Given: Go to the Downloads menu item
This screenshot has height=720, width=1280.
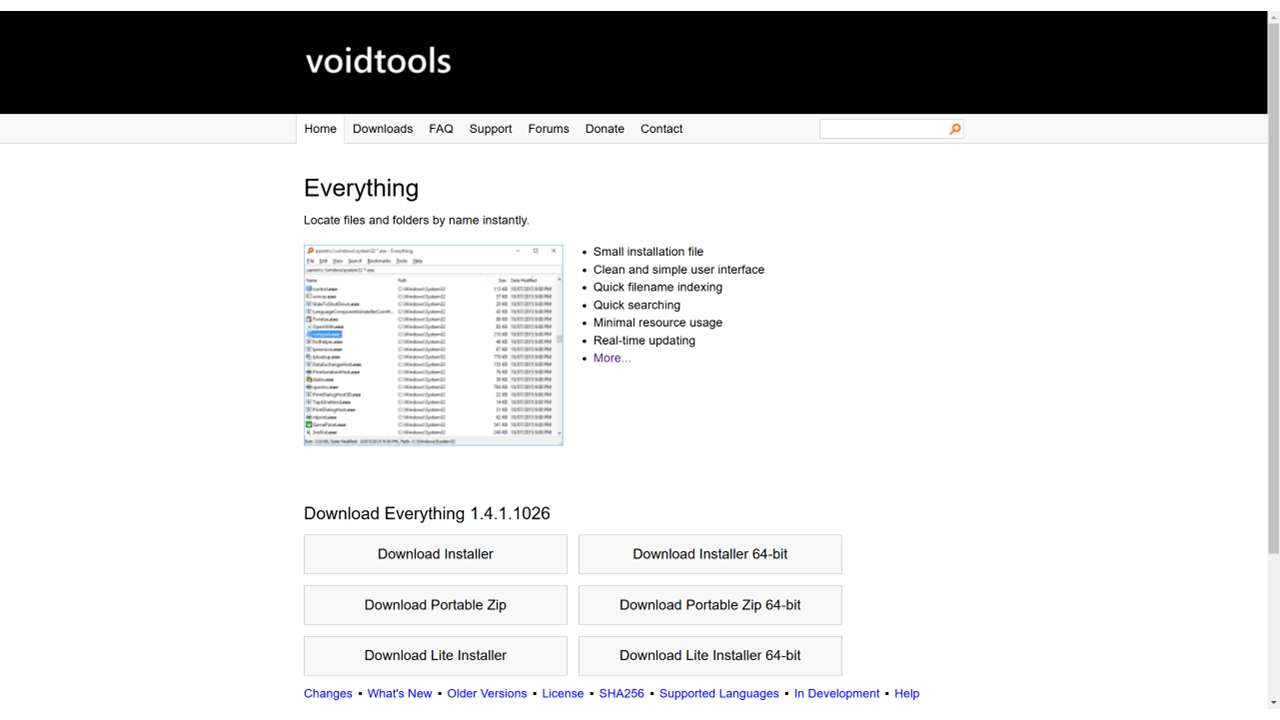Looking at the screenshot, I should (382, 129).
